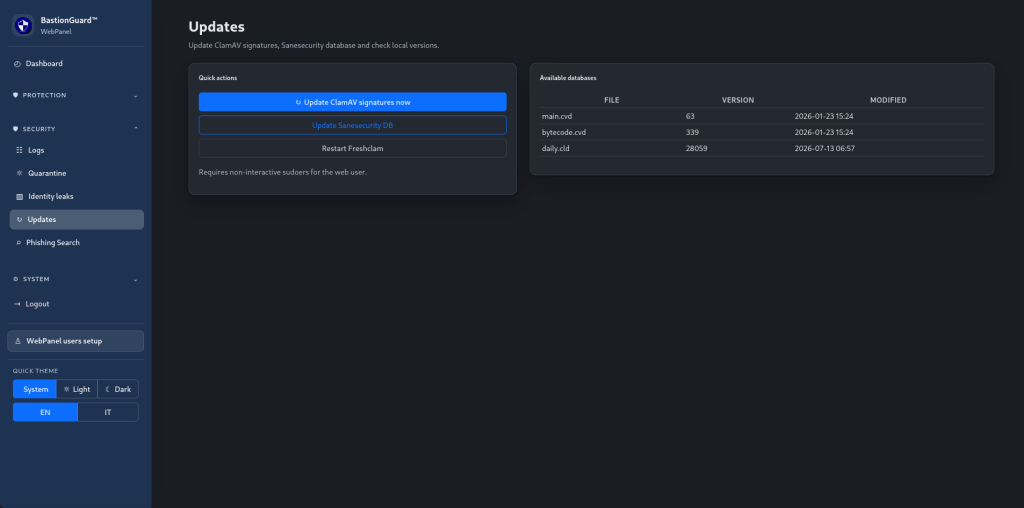
Task: Open the Dashboard page
Action: tap(76, 64)
